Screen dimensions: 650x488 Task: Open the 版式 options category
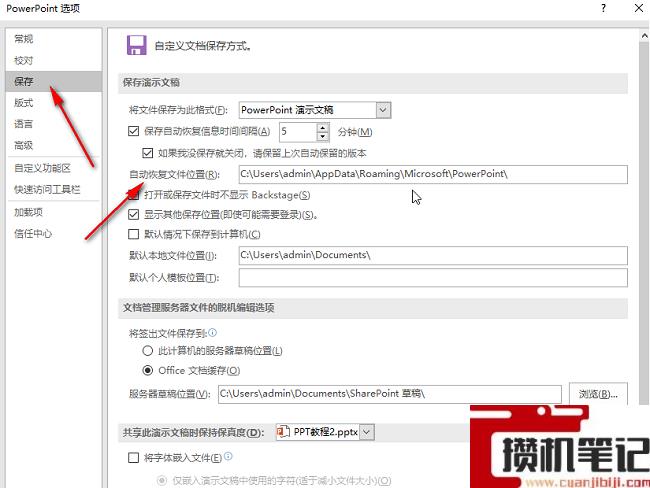24,103
